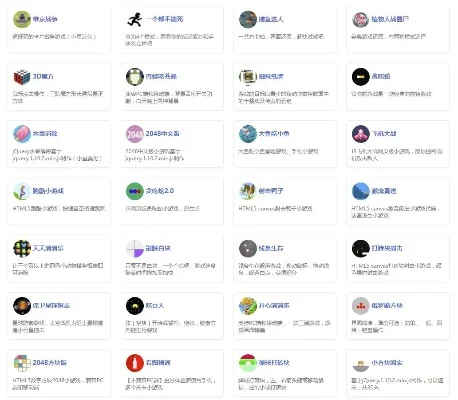Click the 一个都不能死 title link
458x400 pixels.
164,19
